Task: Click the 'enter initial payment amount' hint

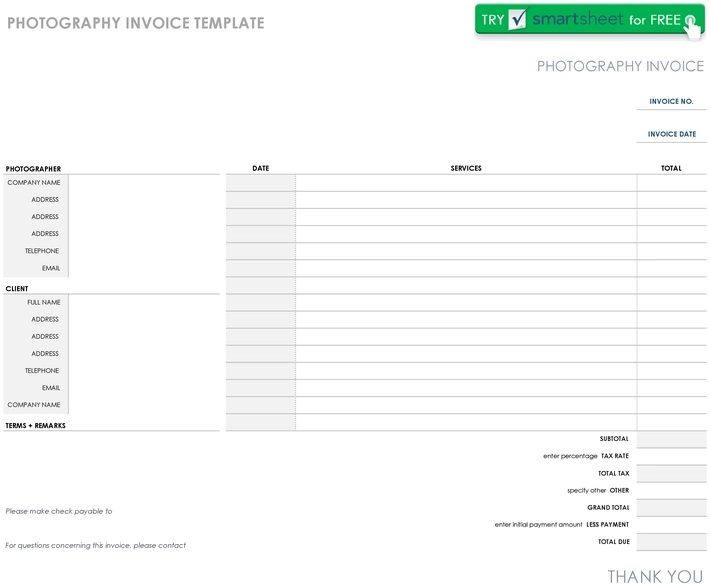Action: click(x=538, y=524)
